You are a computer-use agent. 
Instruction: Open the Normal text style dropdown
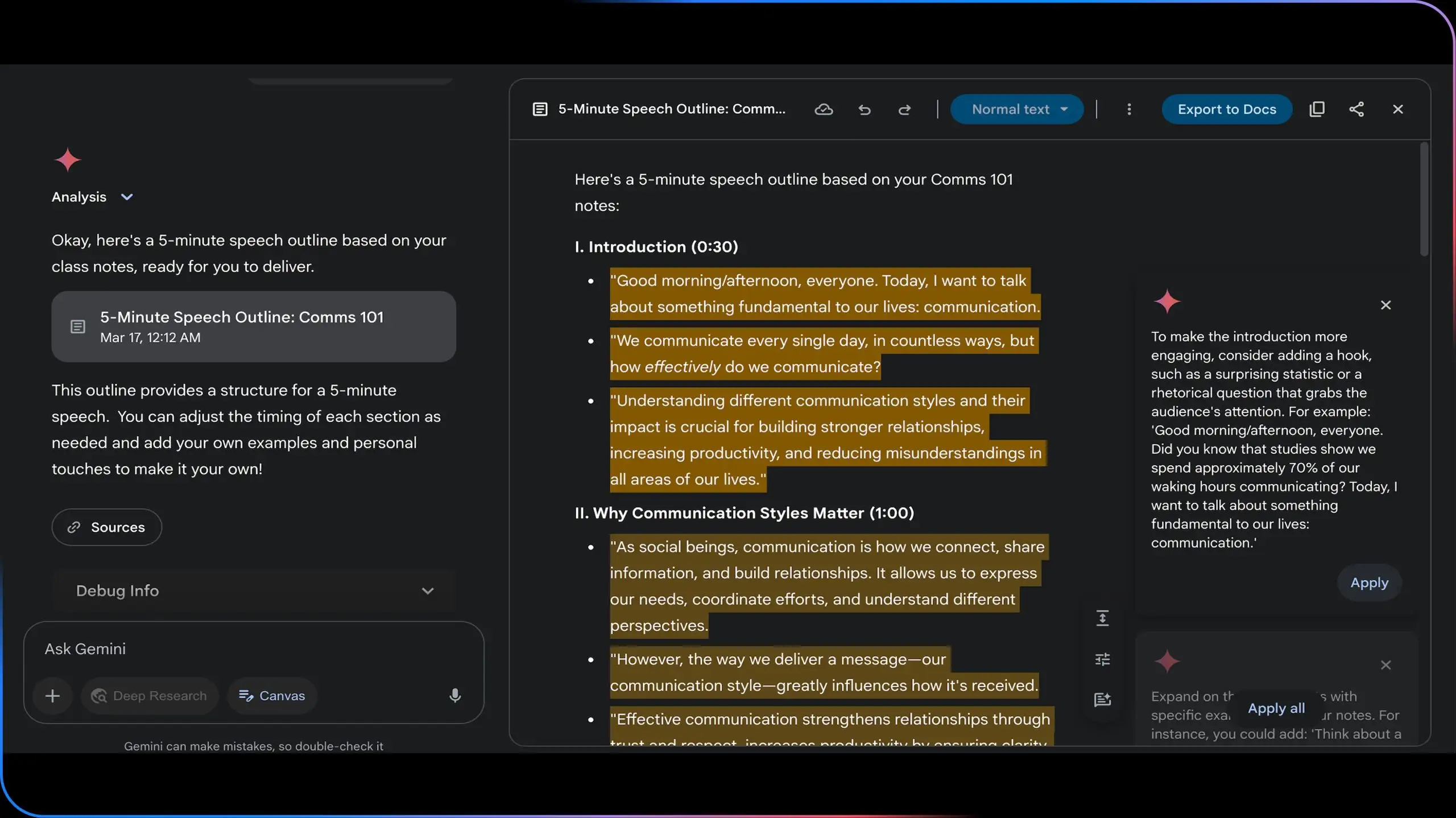coord(1017,109)
